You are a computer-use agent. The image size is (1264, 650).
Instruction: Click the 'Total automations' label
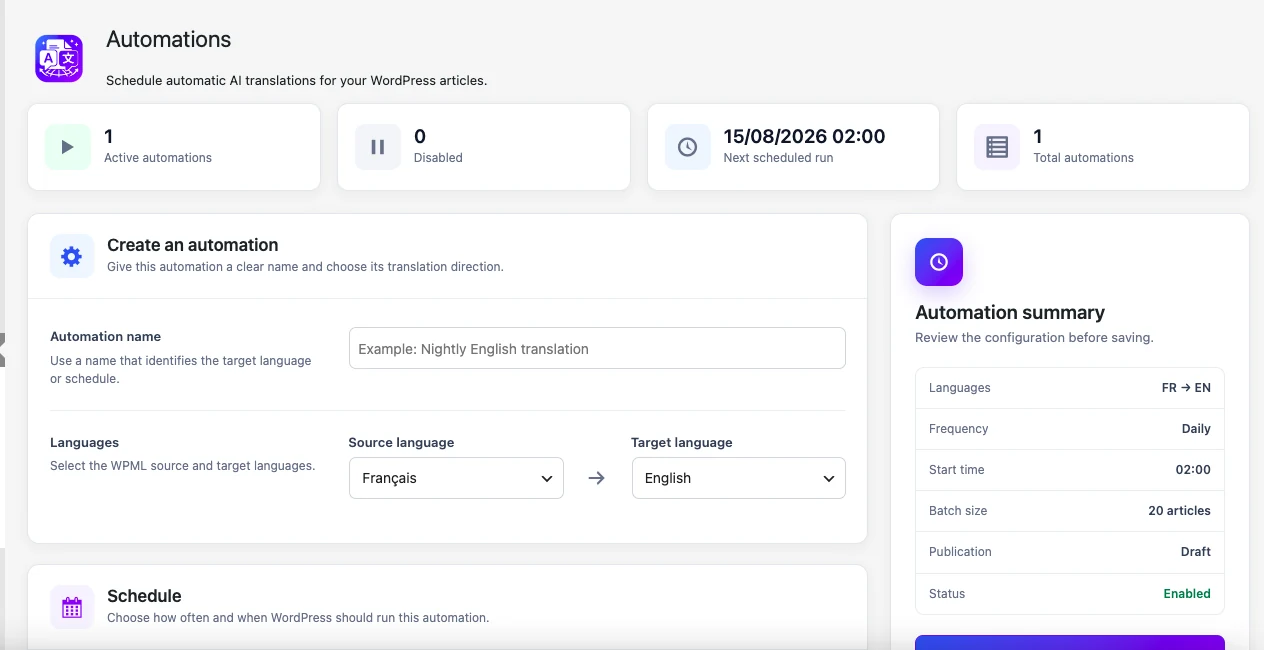pos(1083,157)
